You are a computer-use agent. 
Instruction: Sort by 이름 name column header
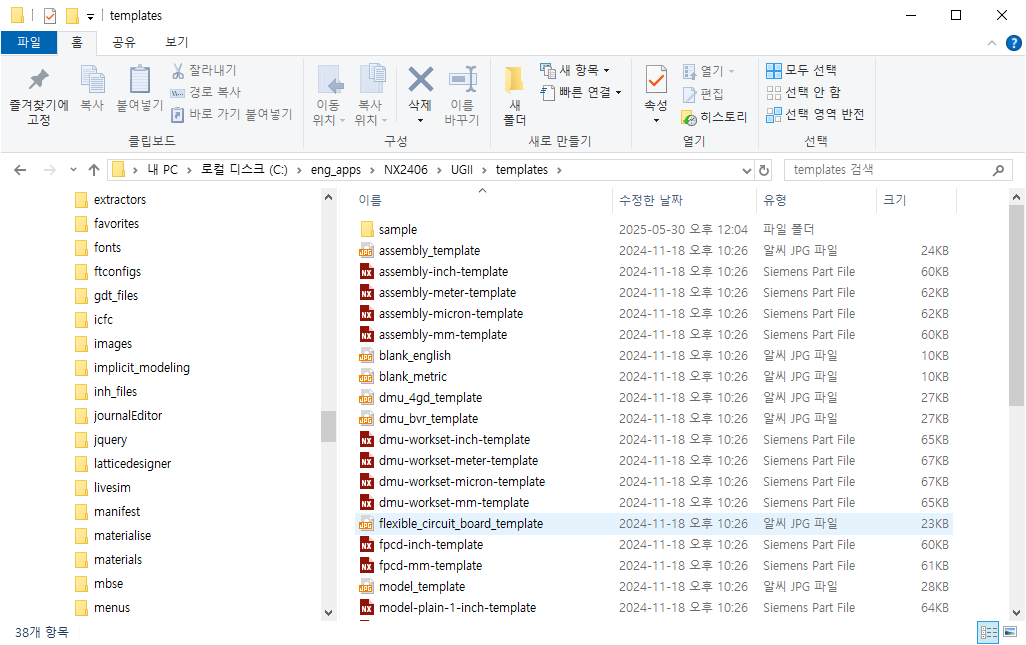370,200
